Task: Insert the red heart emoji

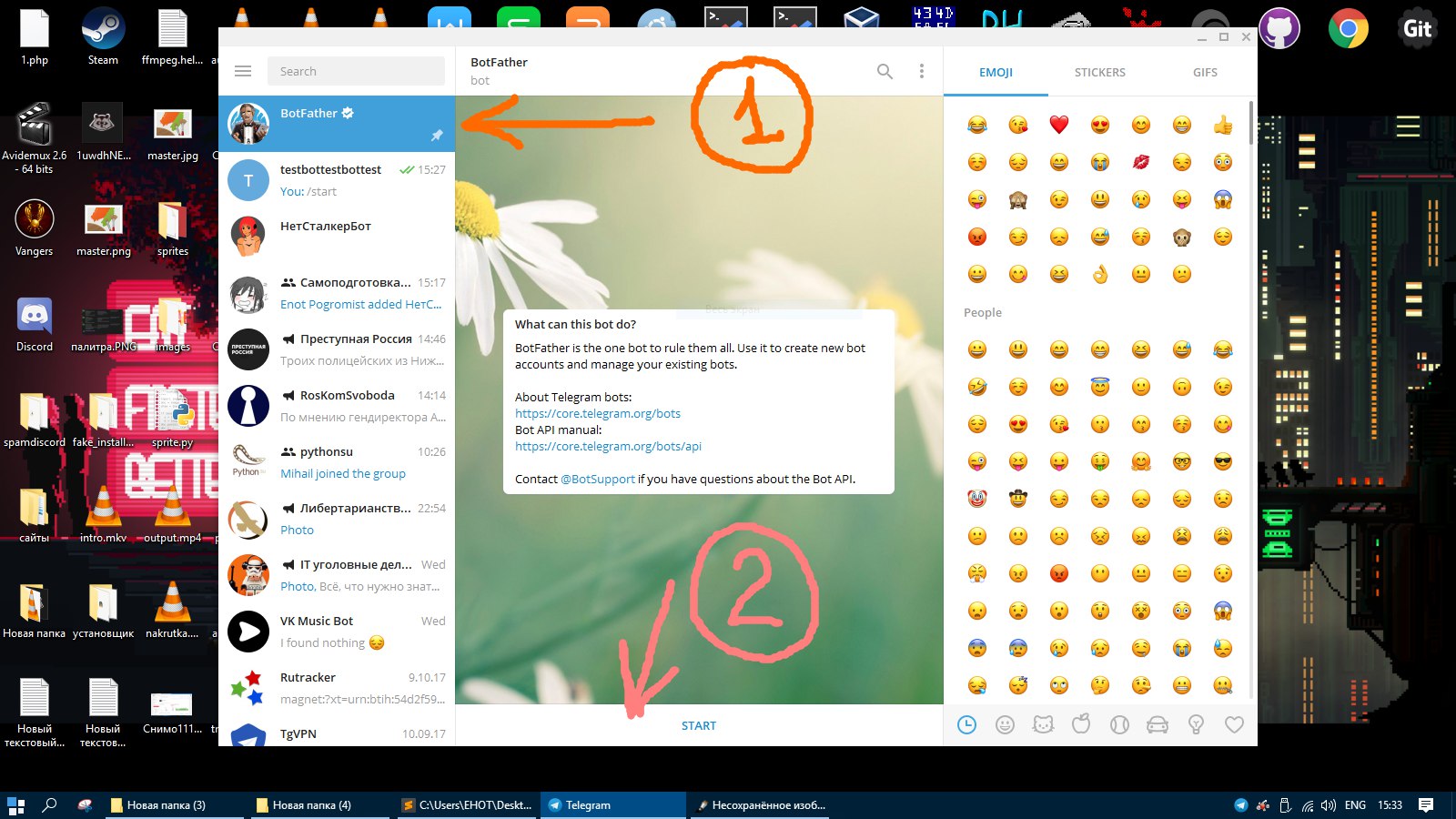Action: pyautogui.click(x=1058, y=125)
